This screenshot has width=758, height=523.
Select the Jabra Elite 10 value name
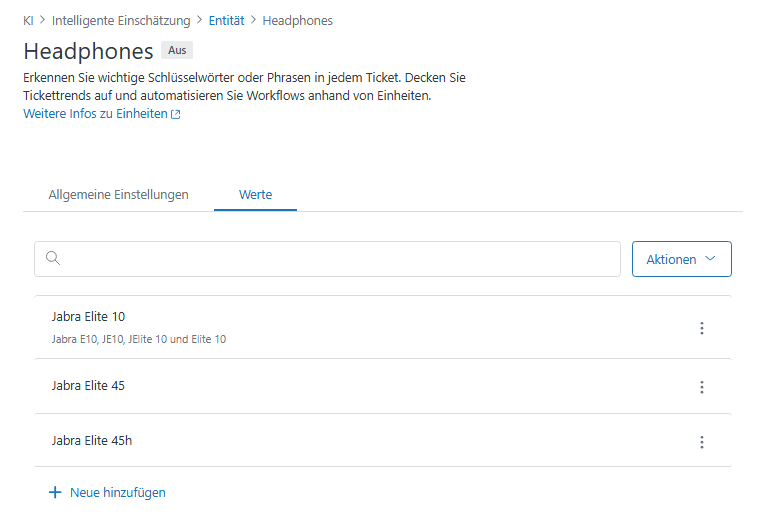click(88, 317)
